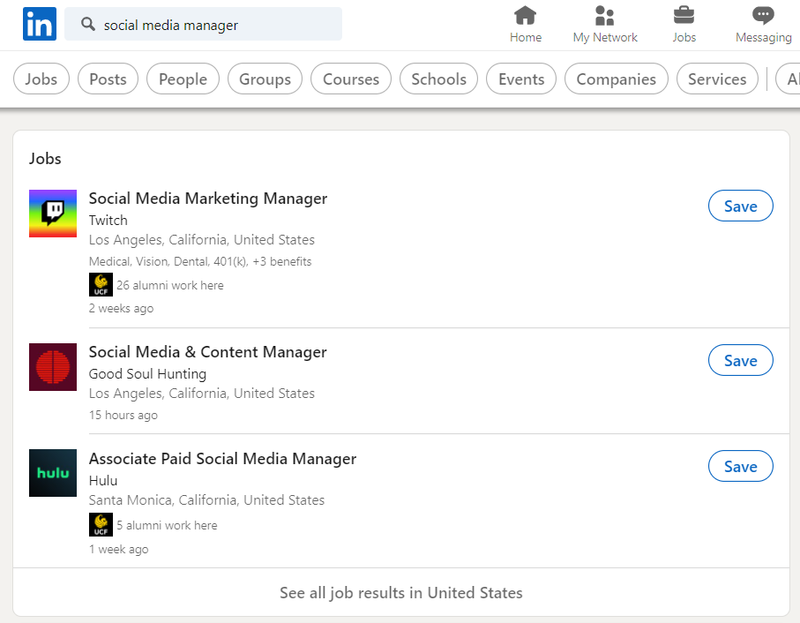Click the LinkedIn logo
Viewport: 800px width, 623px height.
(x=39, y=24)
